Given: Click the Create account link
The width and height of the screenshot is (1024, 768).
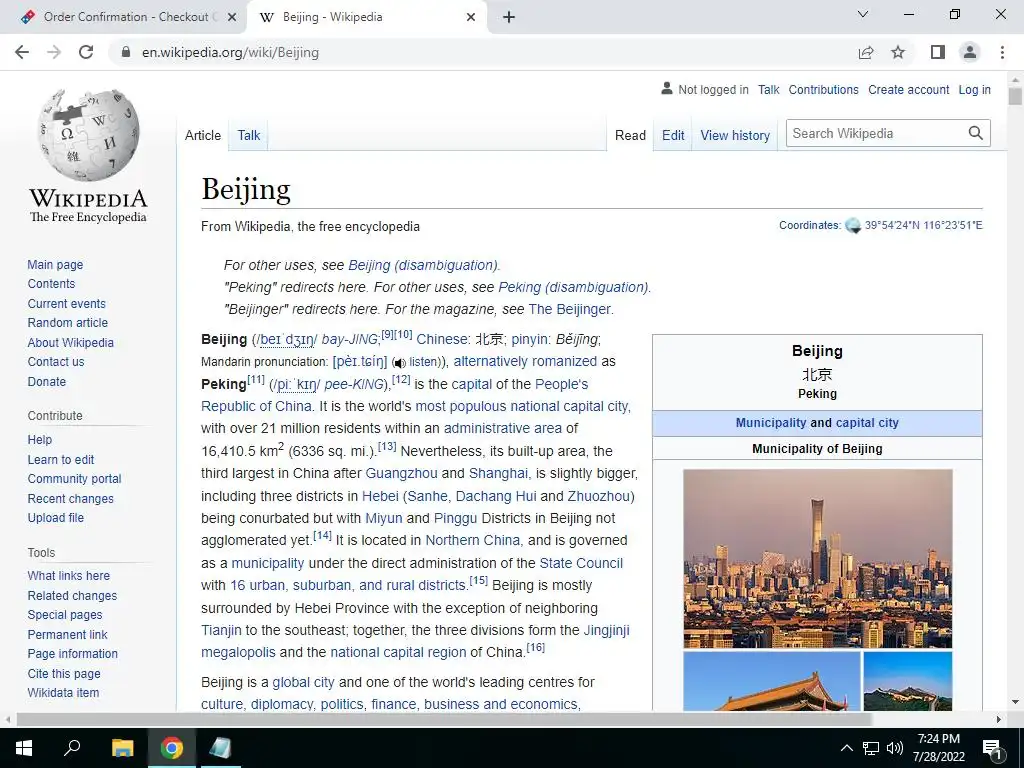Looking at the screenshot, I should point(908,89).
